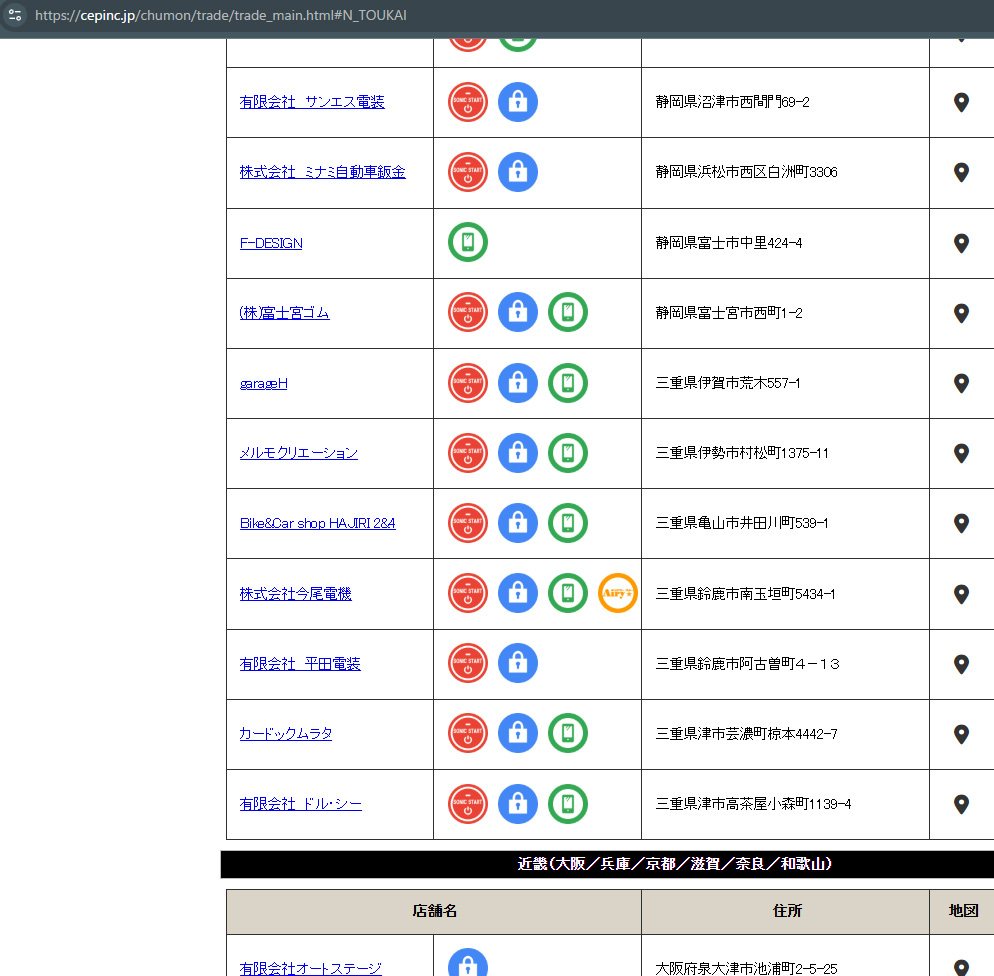Open the 有限会社オートステージ link
Viewport: 994px width, 976px height.
[x=310, y=968]
